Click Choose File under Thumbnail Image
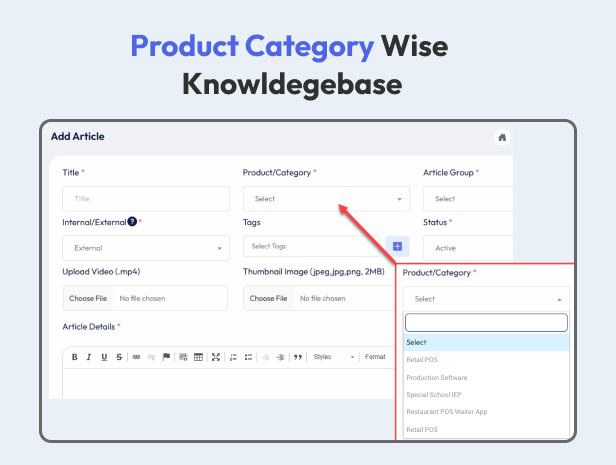 (268, 298)
